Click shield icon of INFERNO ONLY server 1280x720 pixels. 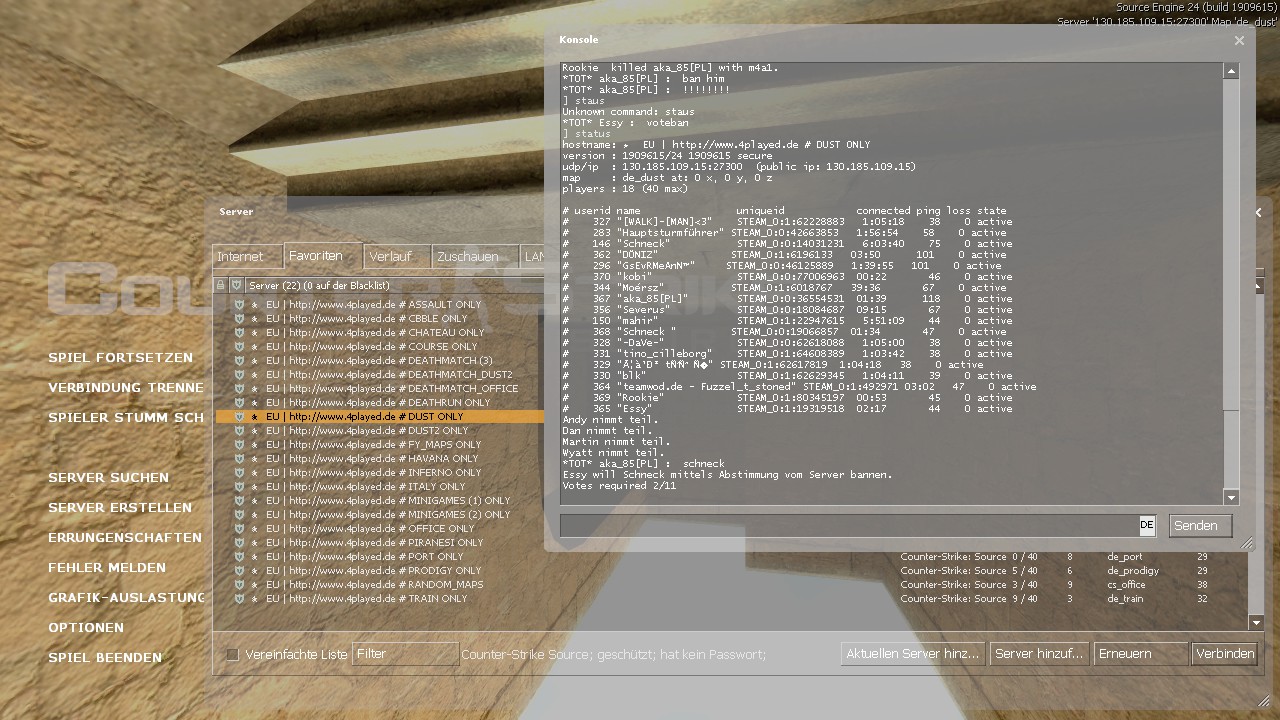pos(239,473)
